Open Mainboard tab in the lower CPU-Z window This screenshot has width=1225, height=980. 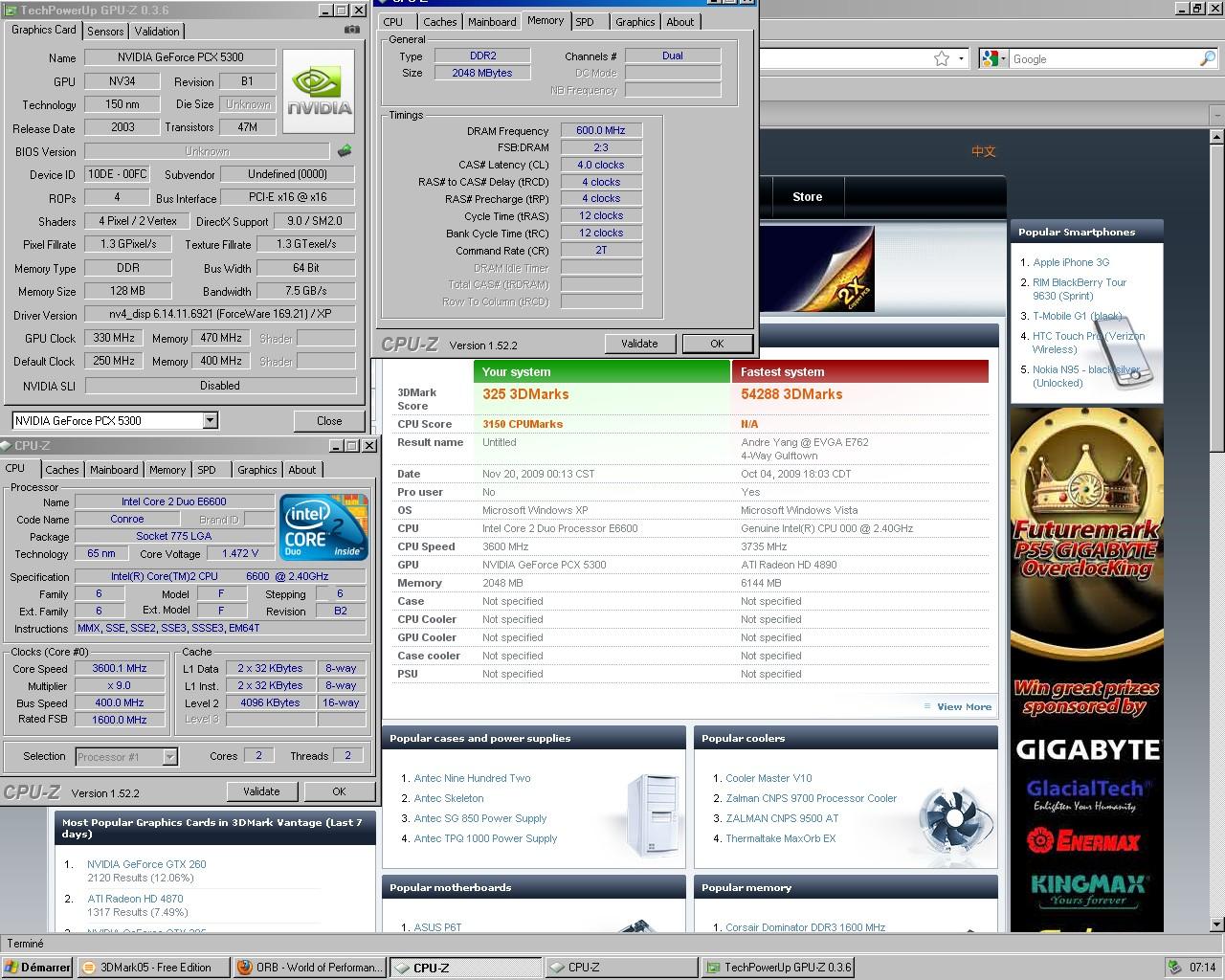[x=114, y=470]
